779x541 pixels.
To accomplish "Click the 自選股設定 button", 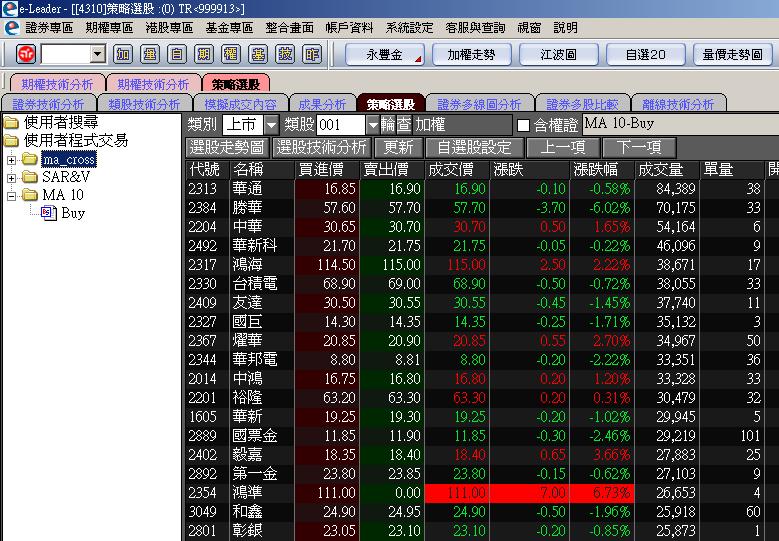I will [x=474, y=148].
